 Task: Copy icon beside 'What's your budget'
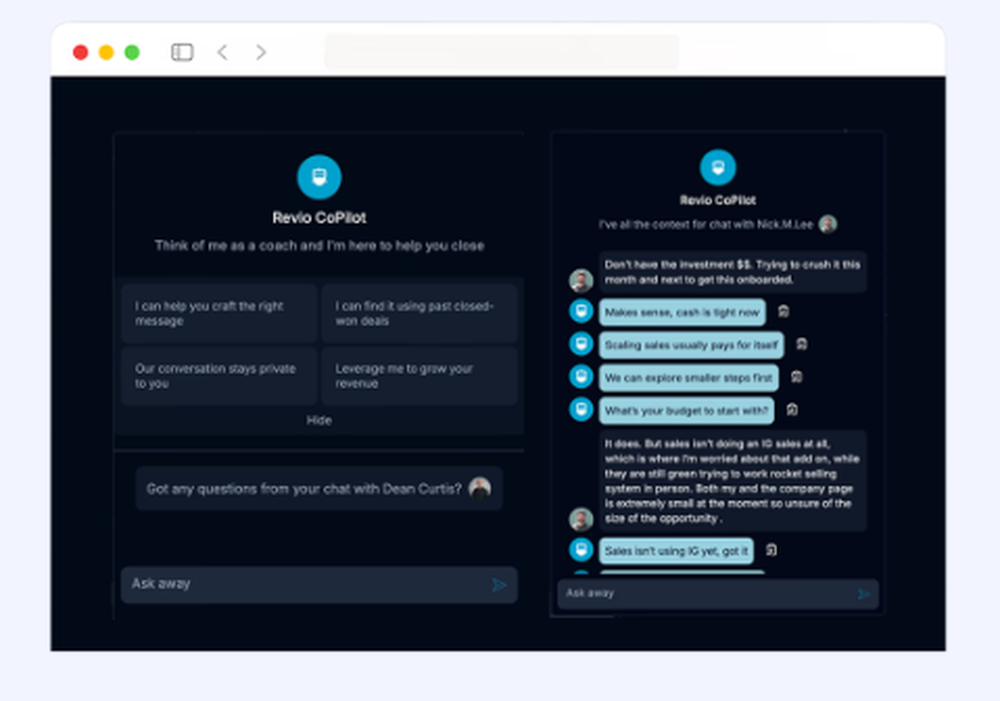pyautogui.click(x=791, y=410)
